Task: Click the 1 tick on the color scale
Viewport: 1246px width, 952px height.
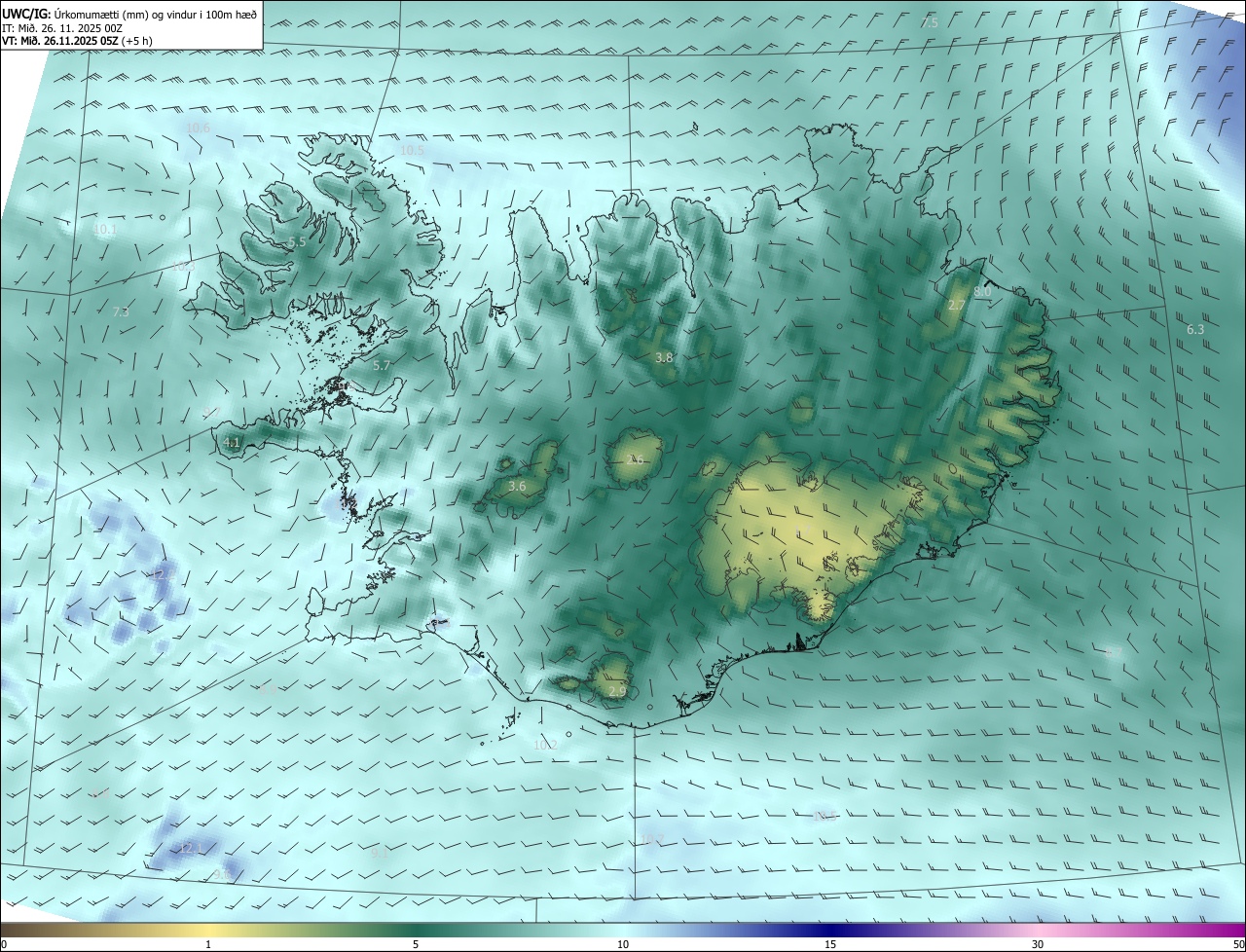Action: [208, 944]
